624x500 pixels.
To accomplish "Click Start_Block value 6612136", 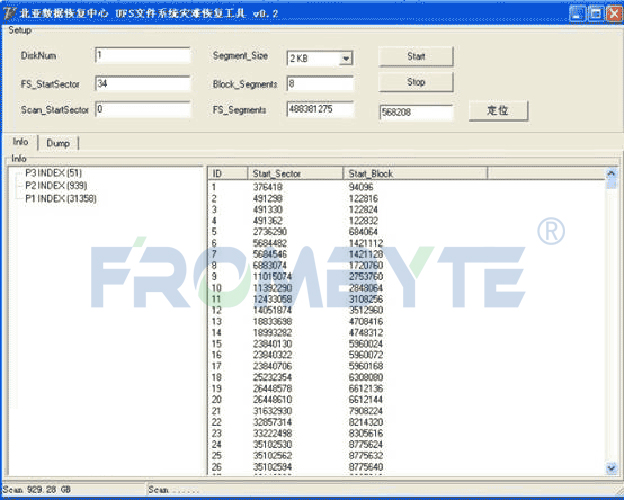I will (x=366, y=388).
